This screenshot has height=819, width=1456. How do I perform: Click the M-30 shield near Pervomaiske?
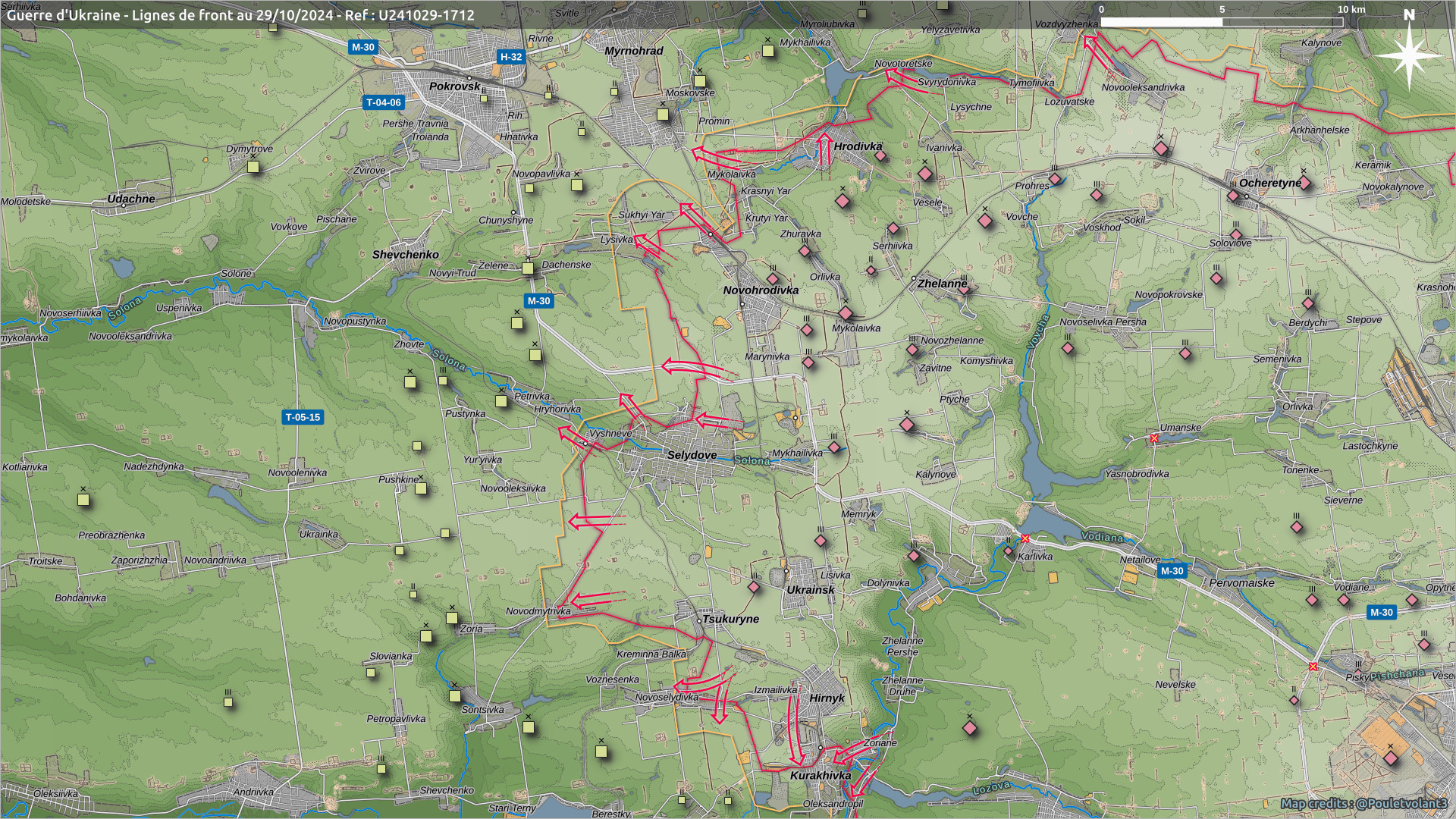coord(1172,571)
